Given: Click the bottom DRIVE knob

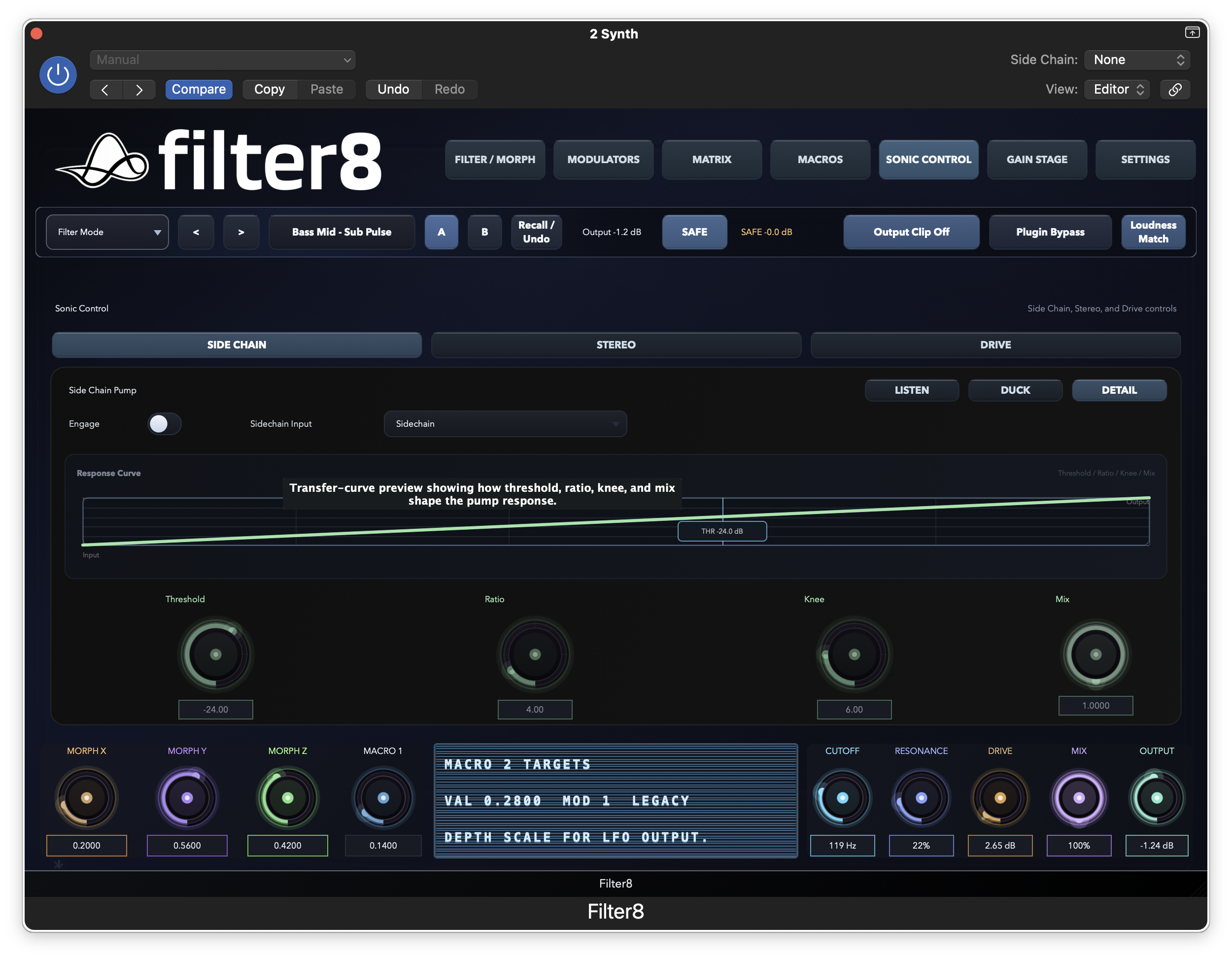Looking at the screenshot, I should [x=1000, y=798].
